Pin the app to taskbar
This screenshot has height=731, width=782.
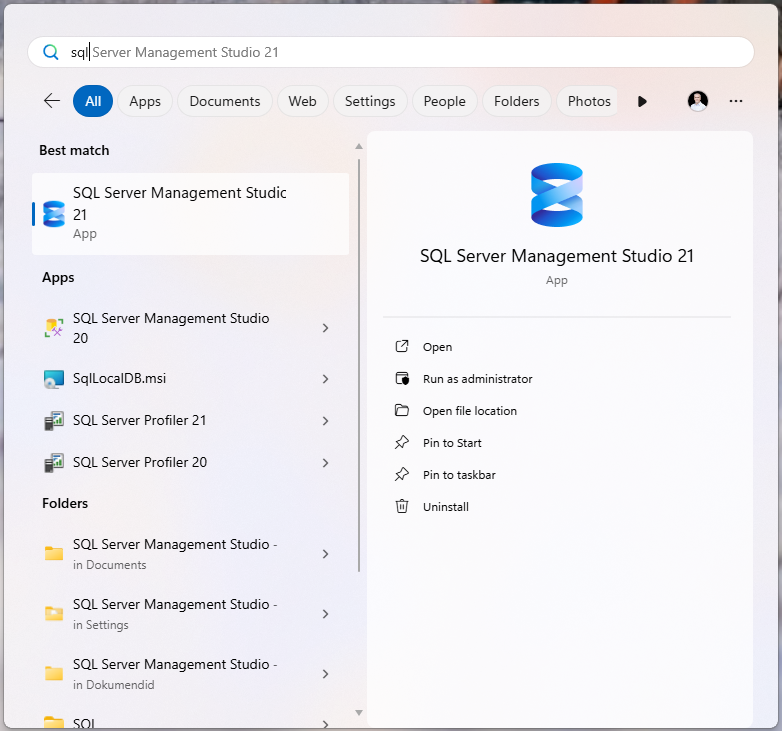click(x=459, y=475)
